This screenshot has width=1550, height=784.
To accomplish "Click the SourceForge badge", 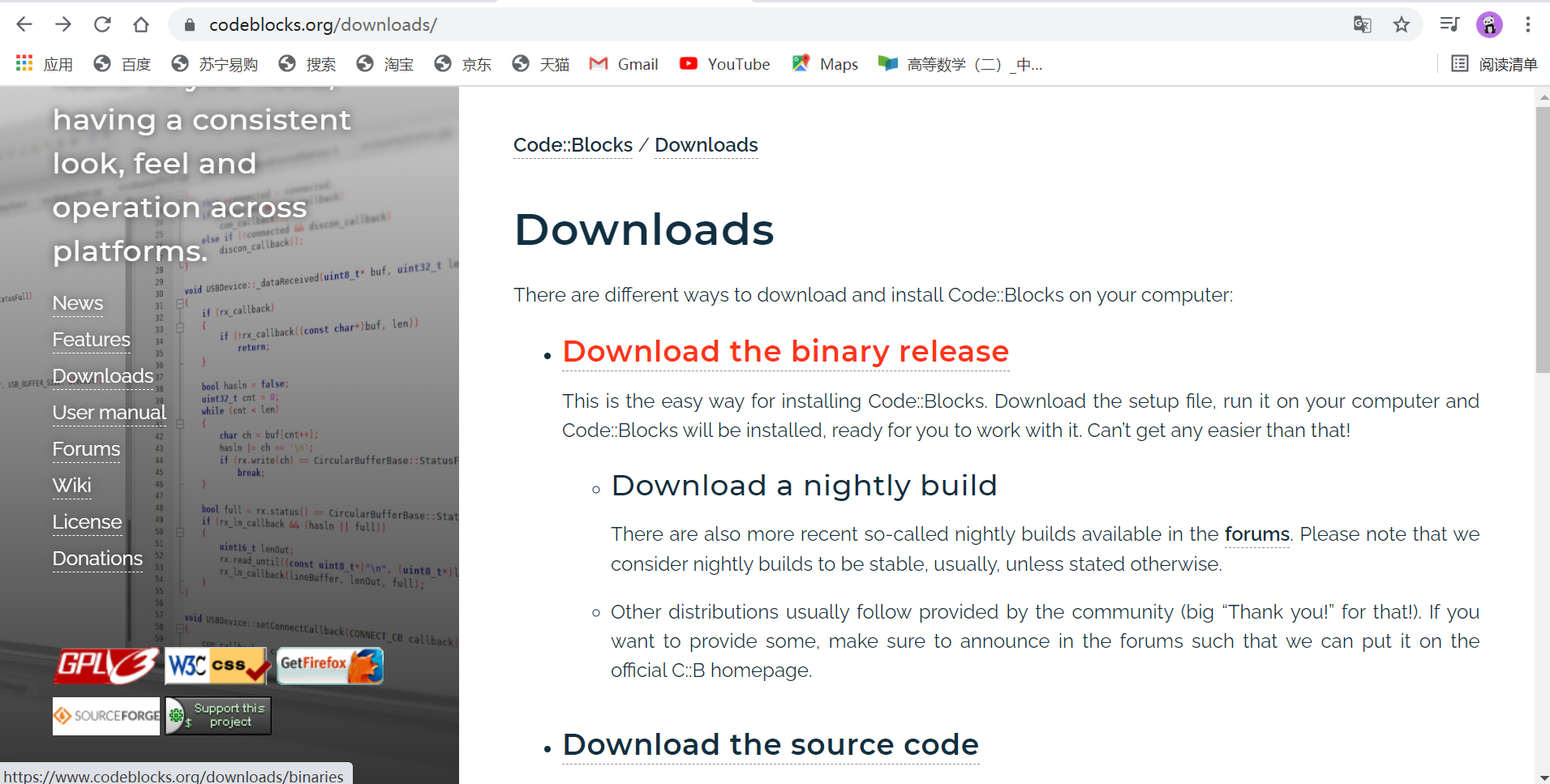I will pyautogui.click(x=106, y=716).
